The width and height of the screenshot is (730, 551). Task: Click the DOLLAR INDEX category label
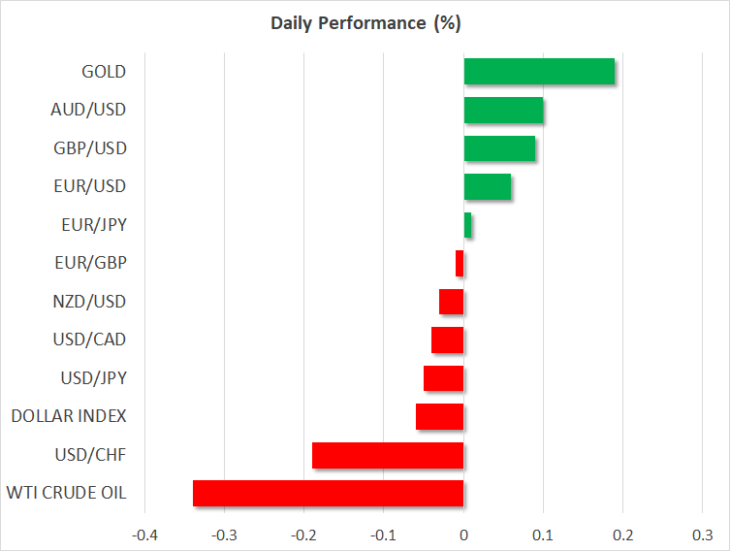coord(68,417)
